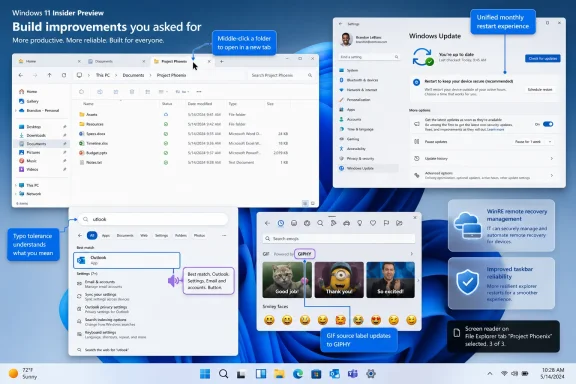The image size is (576, 384).
Task: Switch to the Home tab in File Explorer
Action: click(50, 61)
